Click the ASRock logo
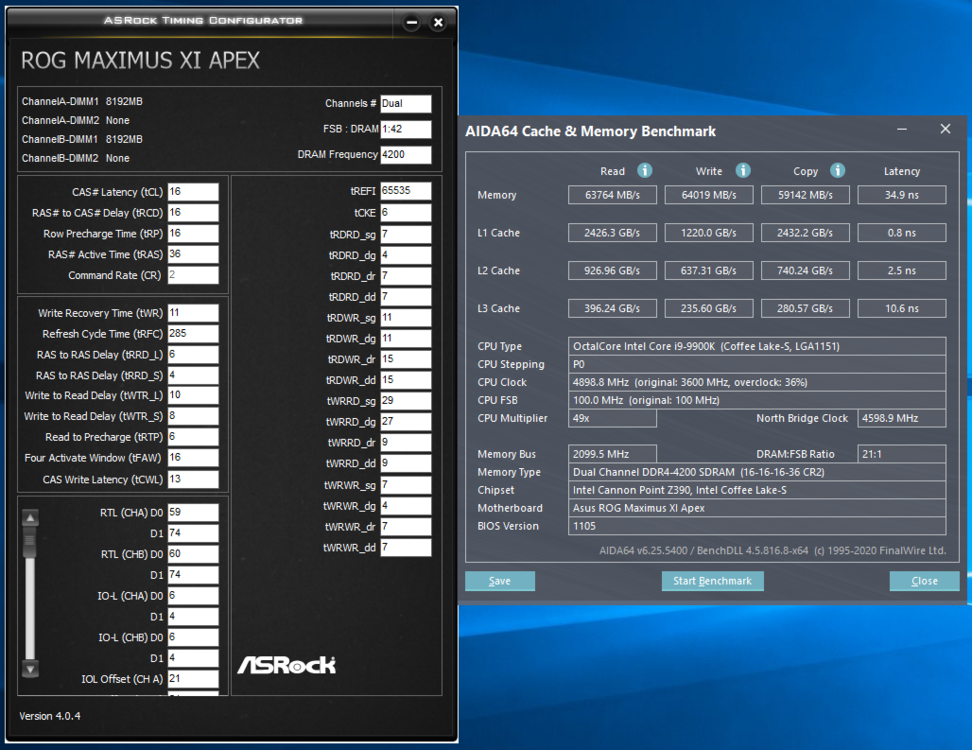This screenshot has height=750, width=972. coord(286,665)
